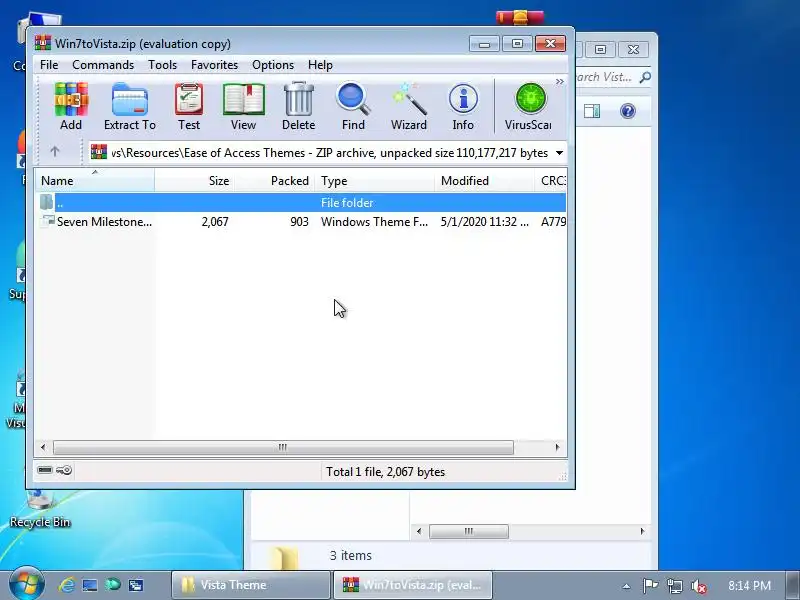
Task: Open the View book icon
Action: click(243, 107)
